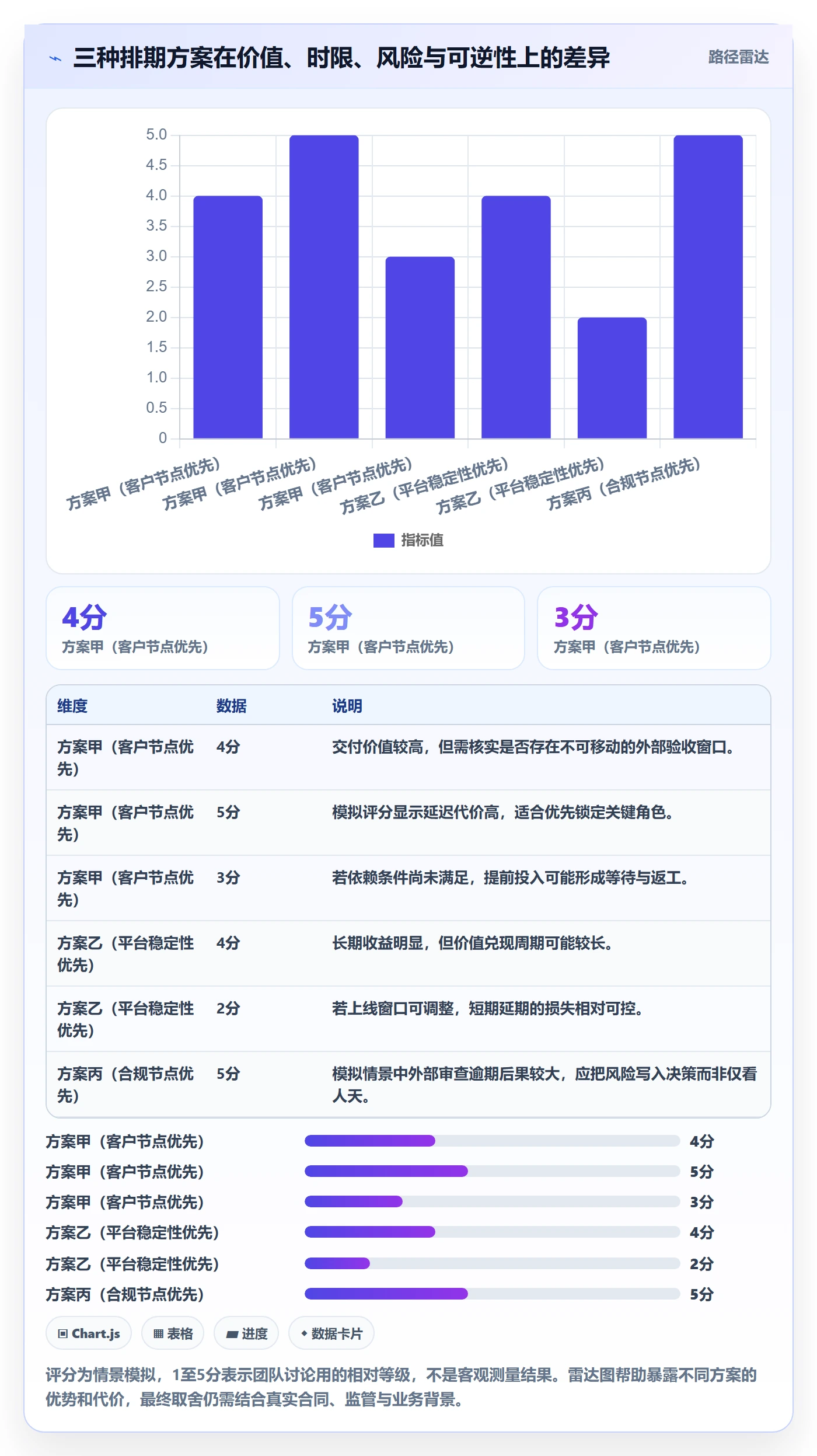Select the 3分 data card
Viewport: 817px width, 1456px height.
[x=654, y=628]
